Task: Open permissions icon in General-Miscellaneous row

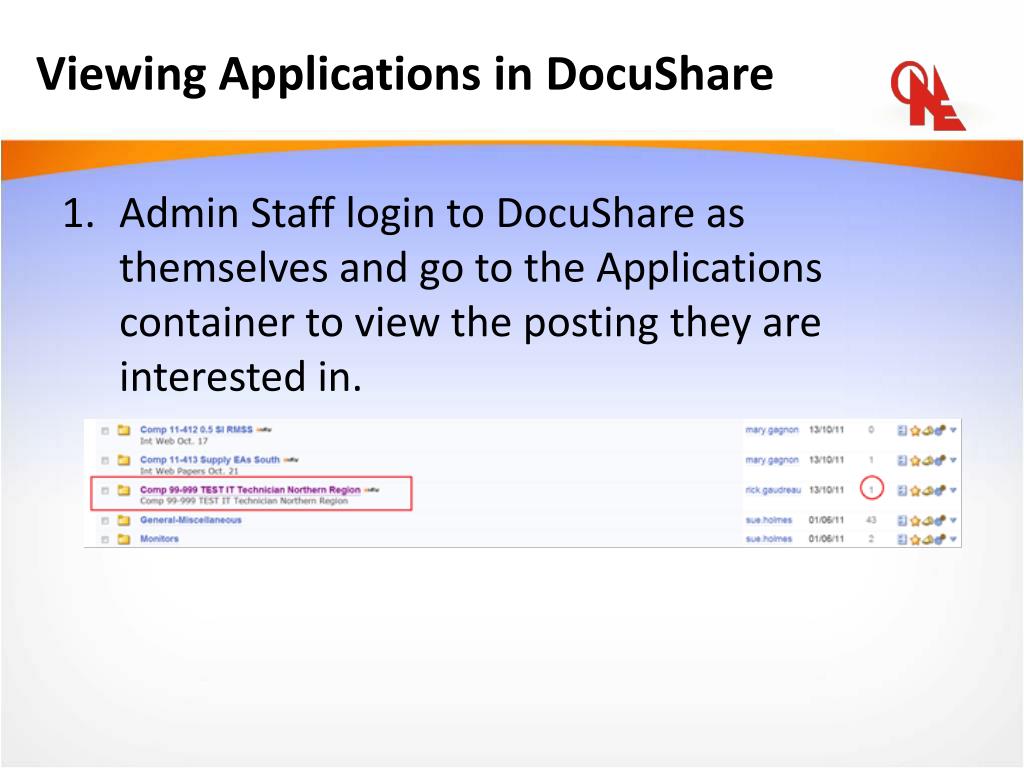Action: [940, 520]
